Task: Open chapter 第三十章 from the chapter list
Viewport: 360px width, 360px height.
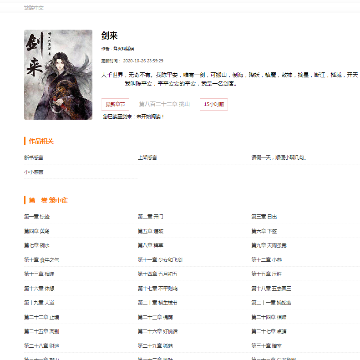Action: (267, 346)
